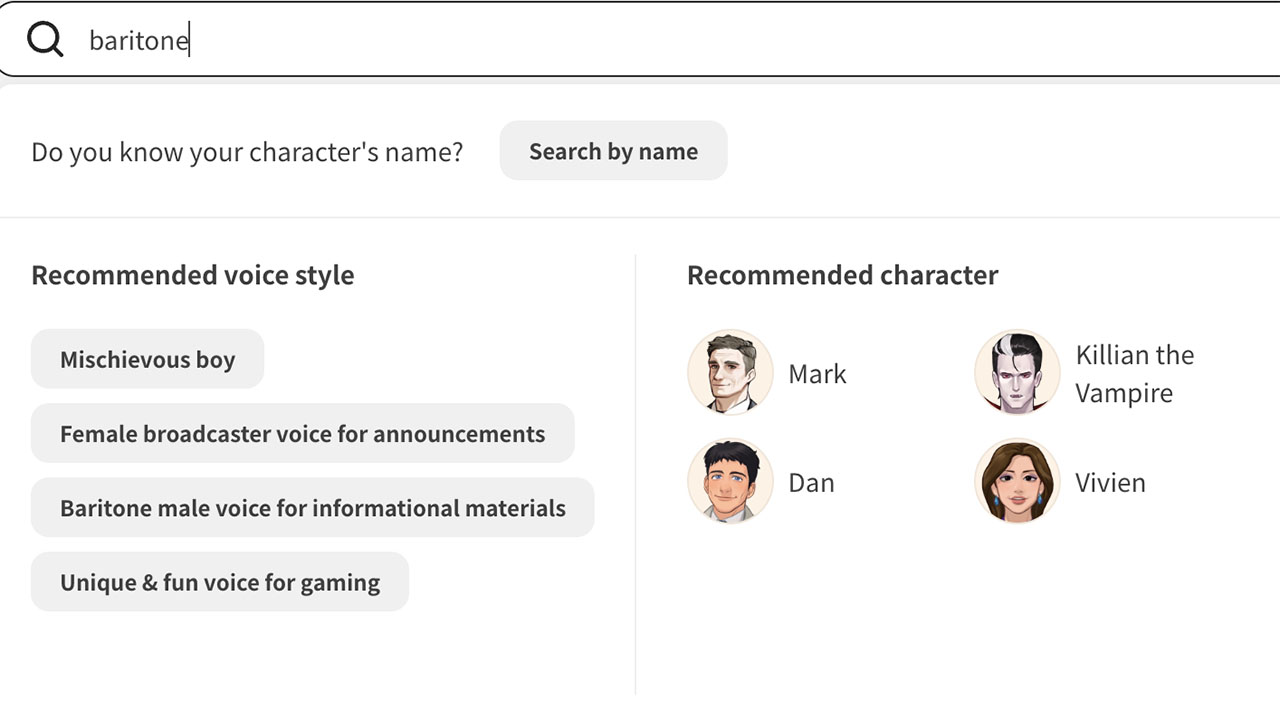This screenshot has width=1280, height=712.
Task: Click the "Recommended voice style" heading
Action: point(193,275)
